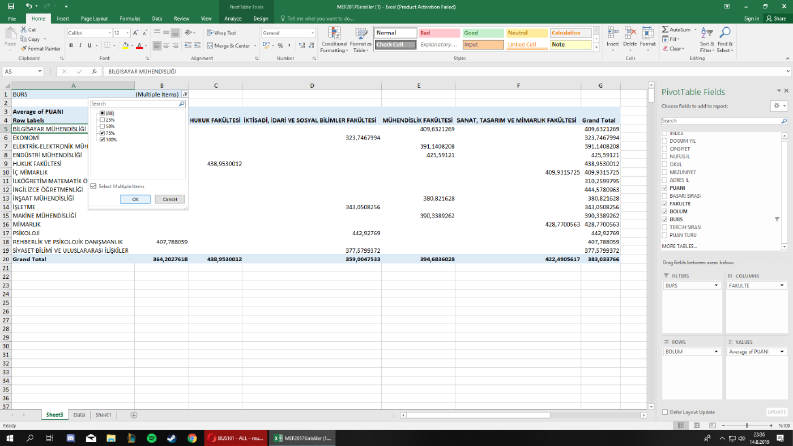Click the AutoSum sigma icon
Screen dimensions: 793x446
665,30
